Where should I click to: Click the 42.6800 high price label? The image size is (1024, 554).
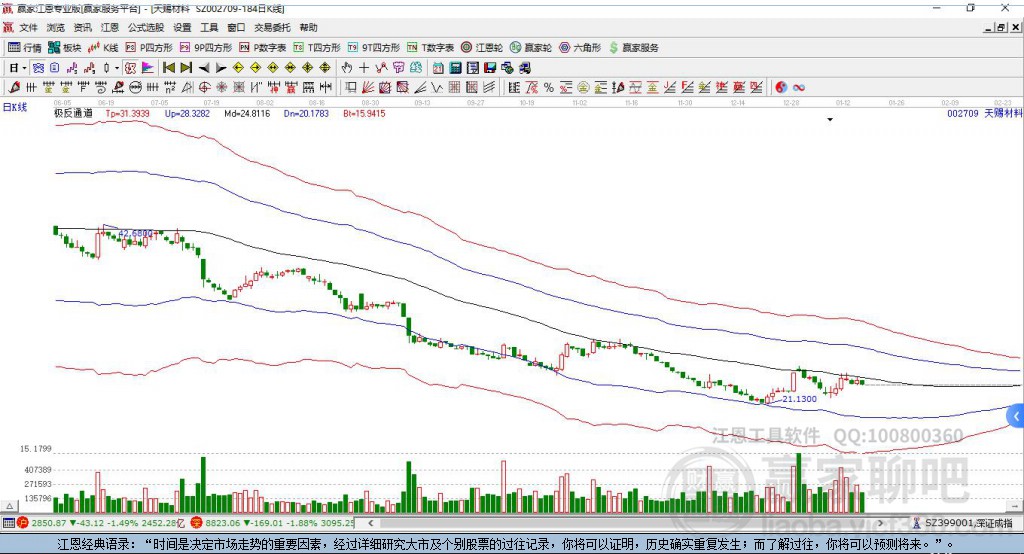coord(135,233)
